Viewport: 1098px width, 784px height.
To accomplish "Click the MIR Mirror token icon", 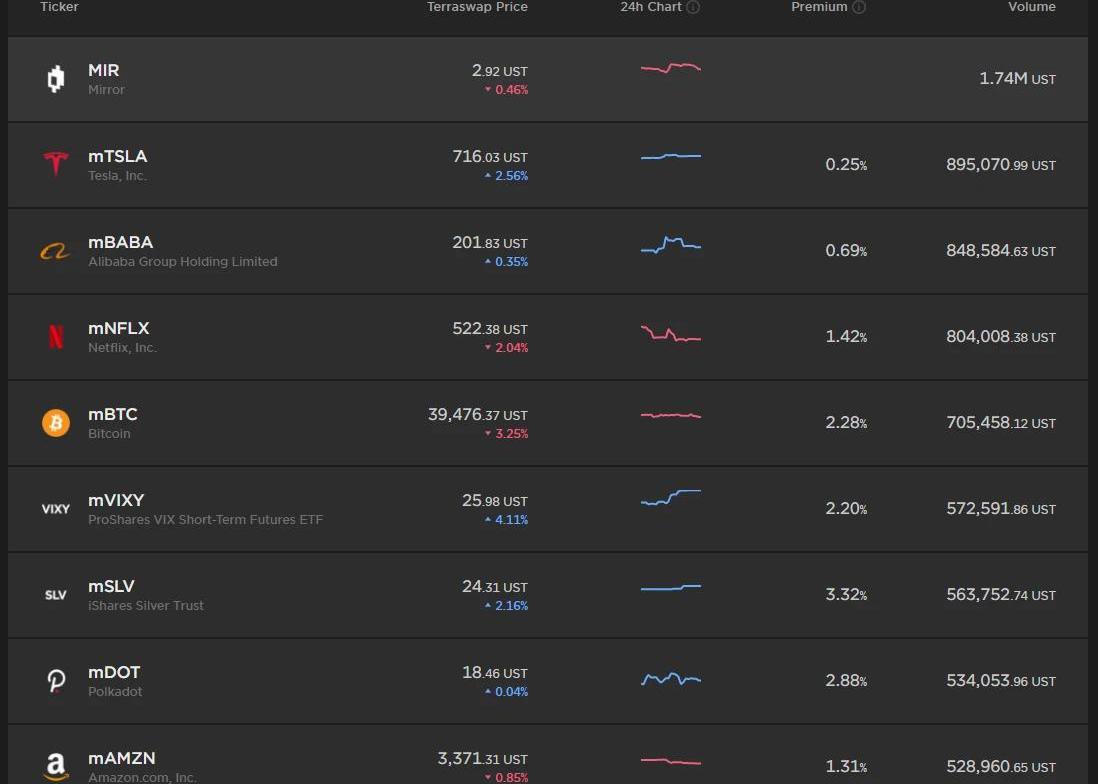I will (x=56, y=79).
